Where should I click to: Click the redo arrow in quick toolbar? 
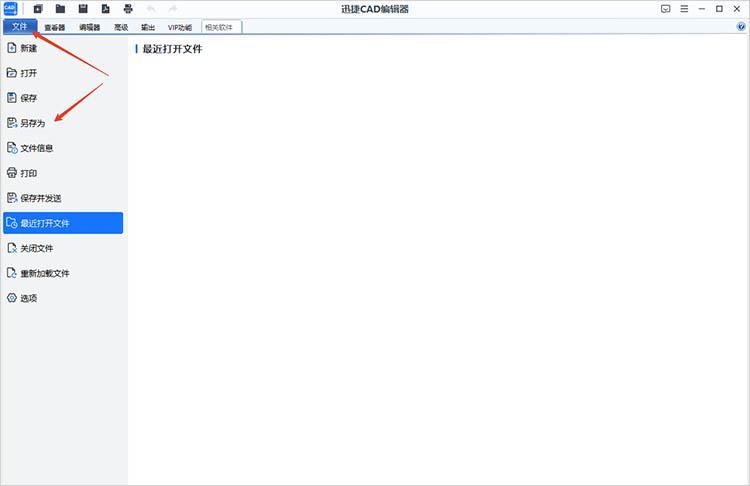[x=173, y=9]
